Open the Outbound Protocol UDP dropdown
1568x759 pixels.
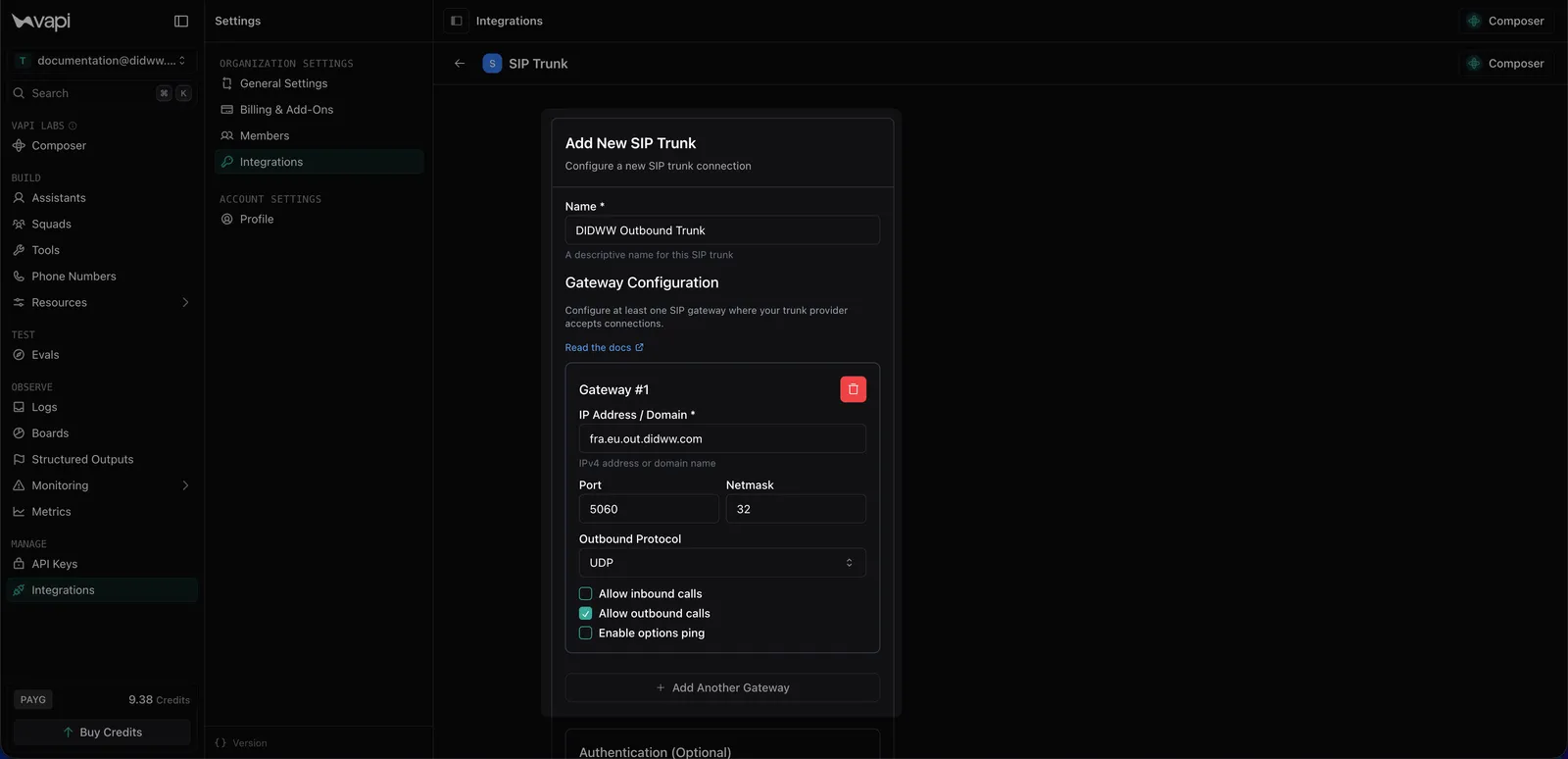(722, 563)
